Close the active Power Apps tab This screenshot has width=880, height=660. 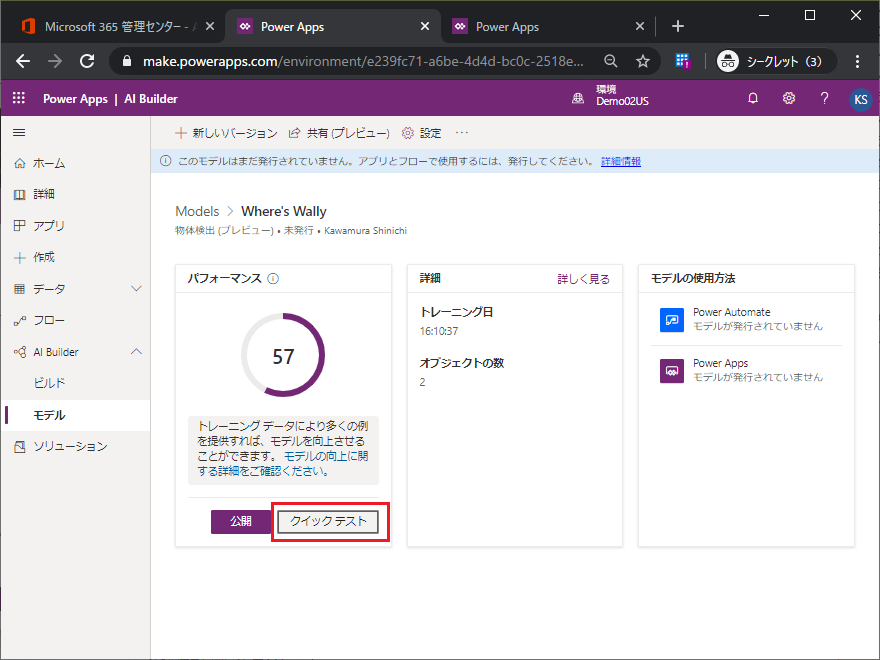425,26
